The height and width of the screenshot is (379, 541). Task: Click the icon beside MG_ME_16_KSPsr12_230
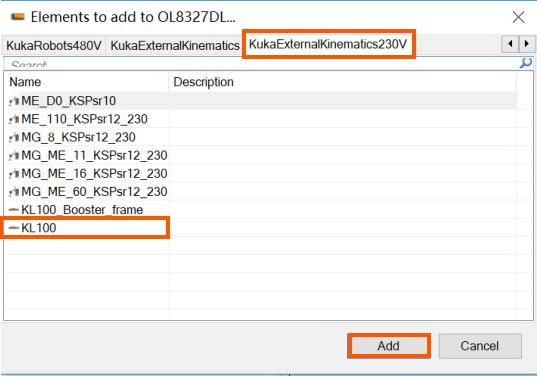point(14,174)
